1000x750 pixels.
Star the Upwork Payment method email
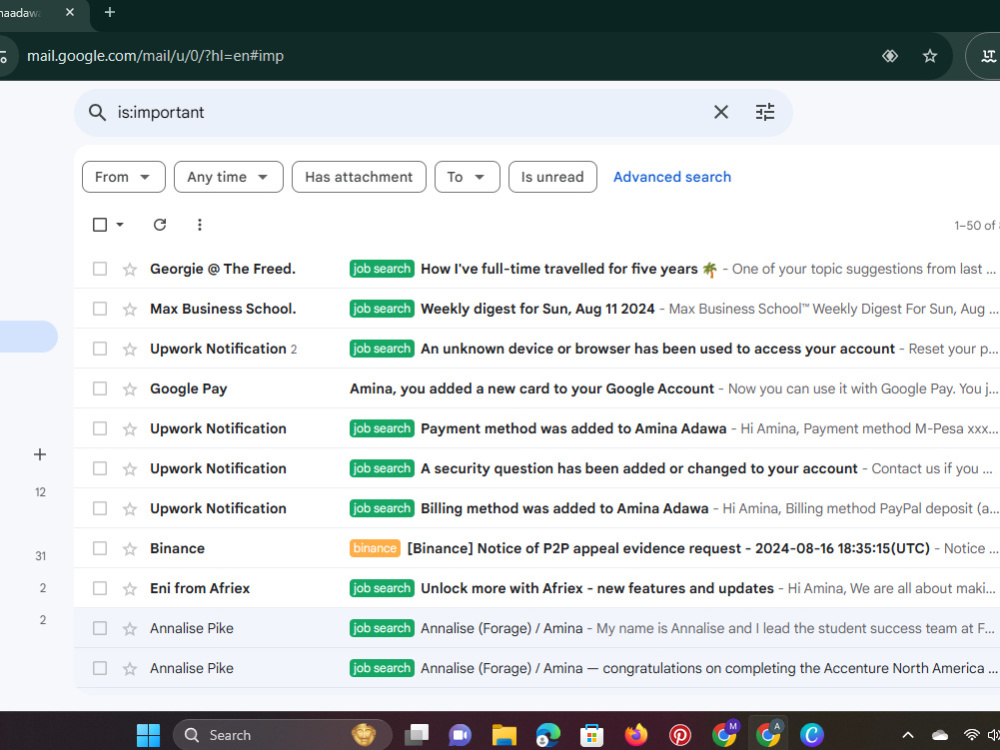pyautogui.click(x=130, y=429)
